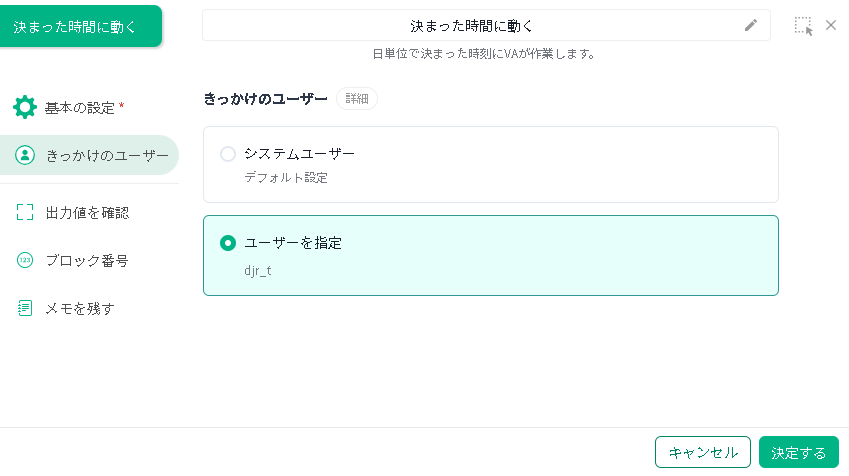Click the pencil icon to edit title

pos(751,26)
